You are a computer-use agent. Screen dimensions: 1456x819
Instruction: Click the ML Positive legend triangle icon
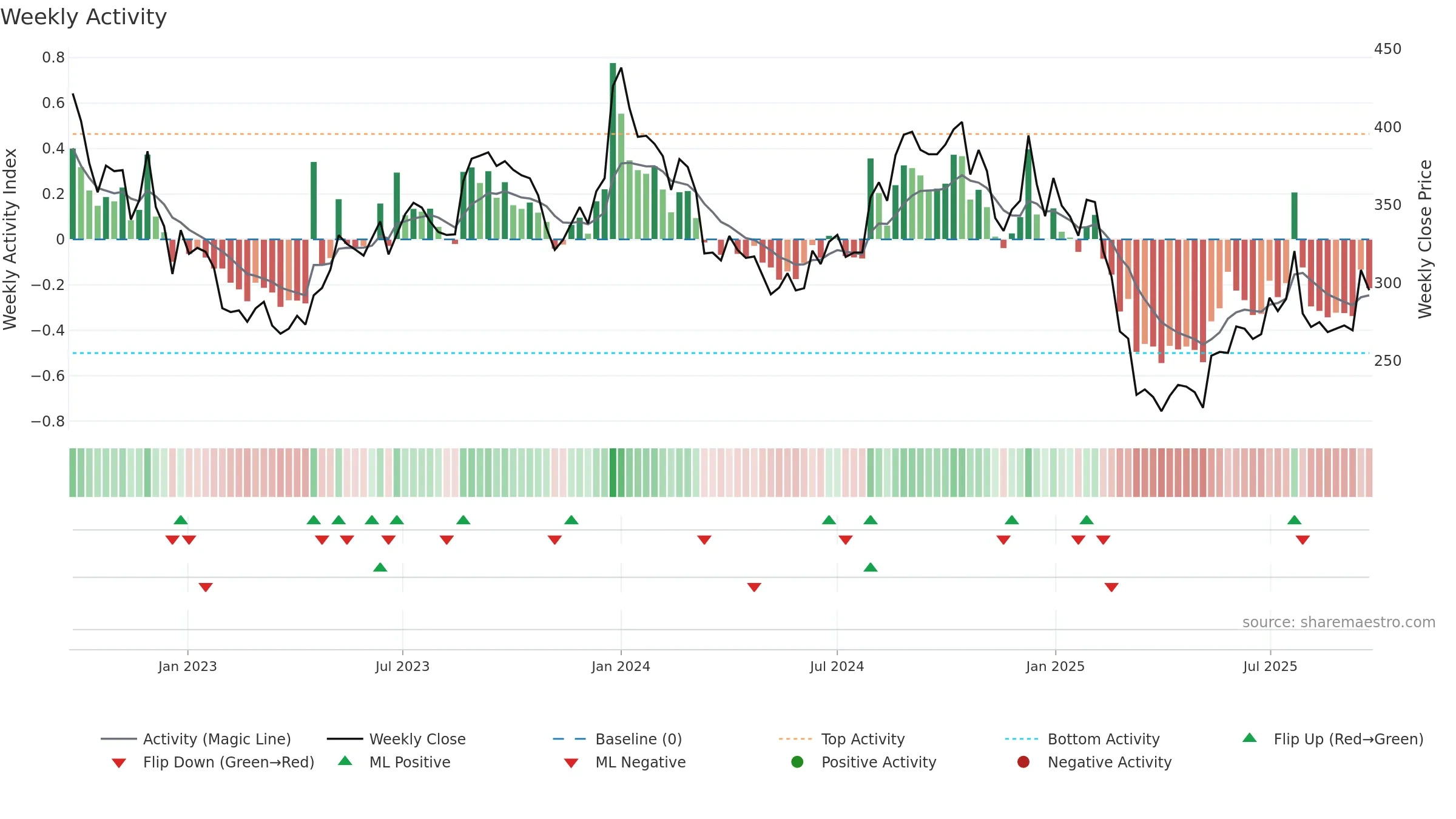pyautogui.click(x=345, y=761)
